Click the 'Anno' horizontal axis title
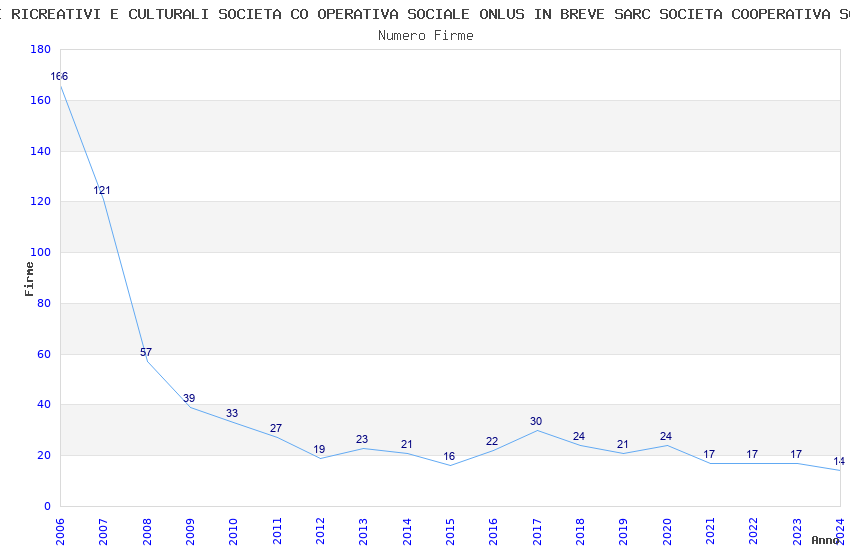Viewport: 850px width, 550px height. coord(825,540)
